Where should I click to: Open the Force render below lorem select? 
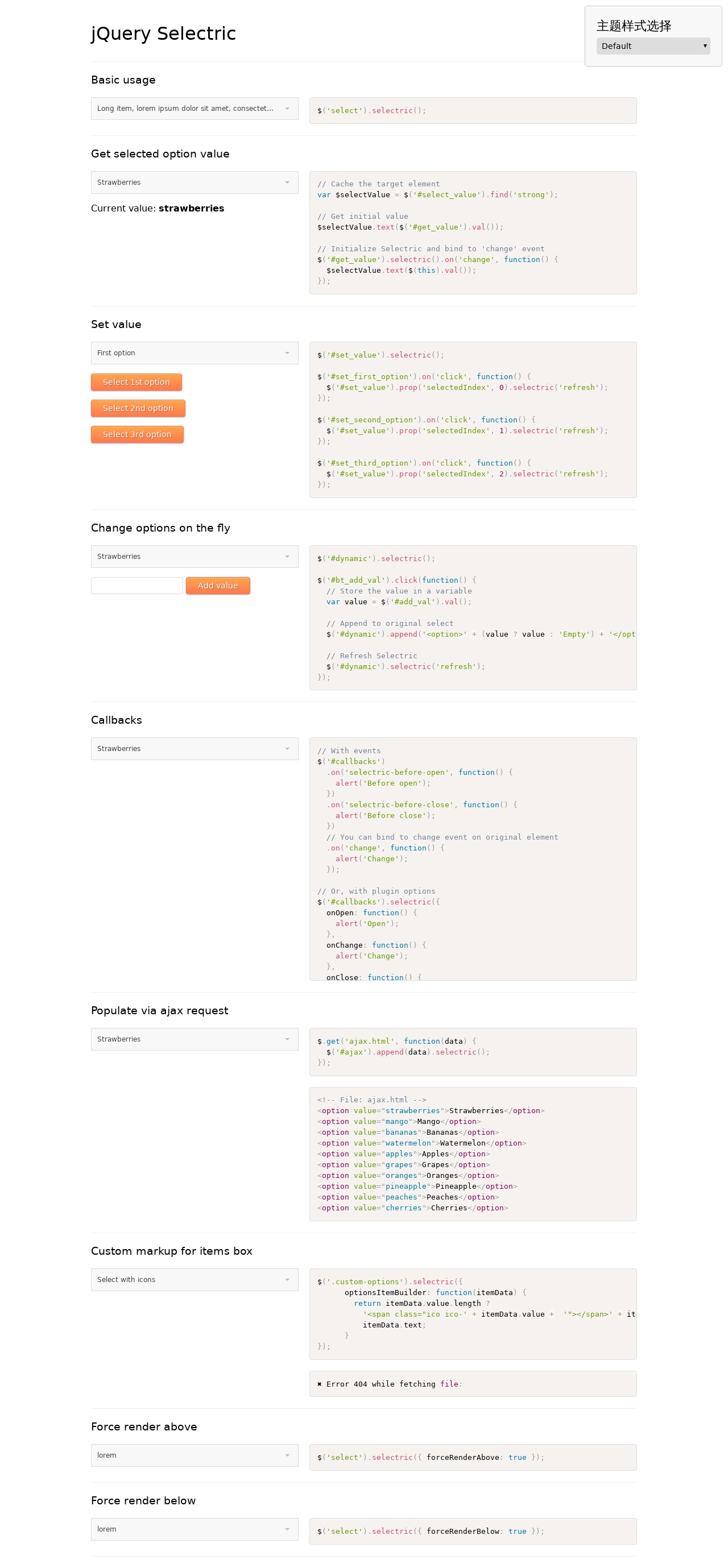(x=194, y=1529)
